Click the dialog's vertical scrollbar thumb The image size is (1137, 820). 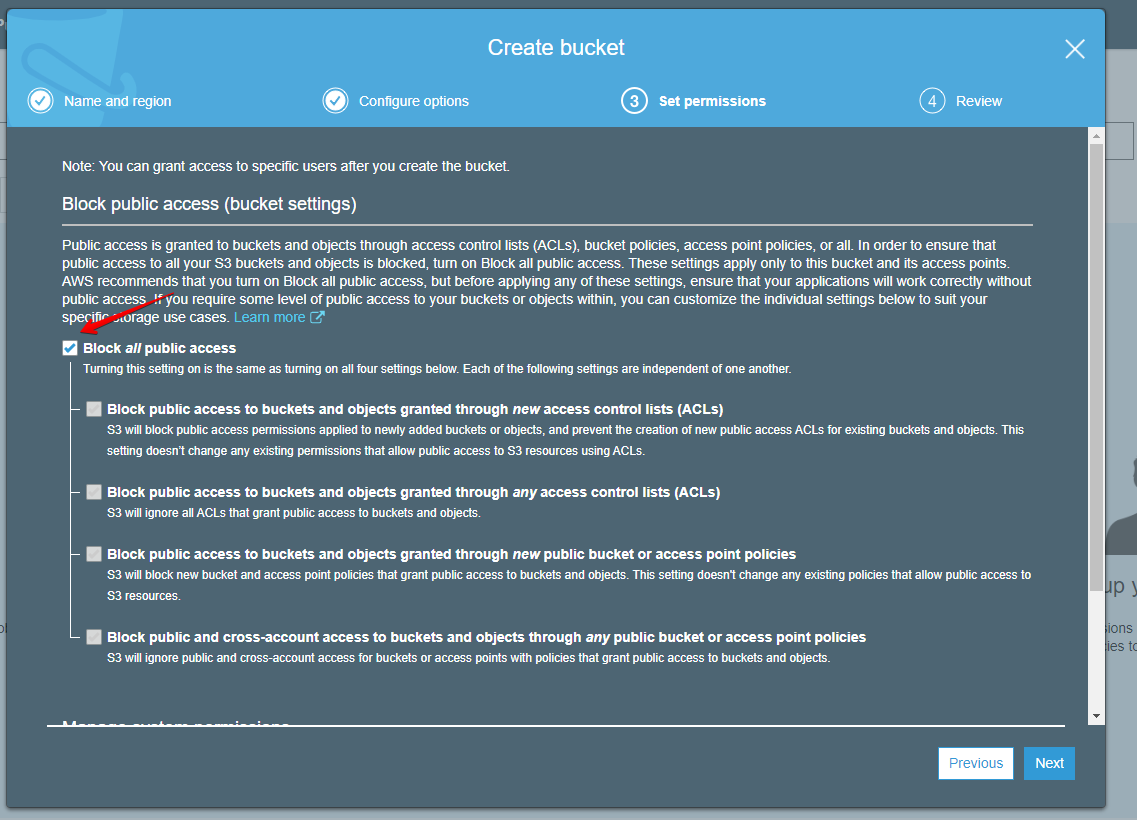[x=1096, y=366]
